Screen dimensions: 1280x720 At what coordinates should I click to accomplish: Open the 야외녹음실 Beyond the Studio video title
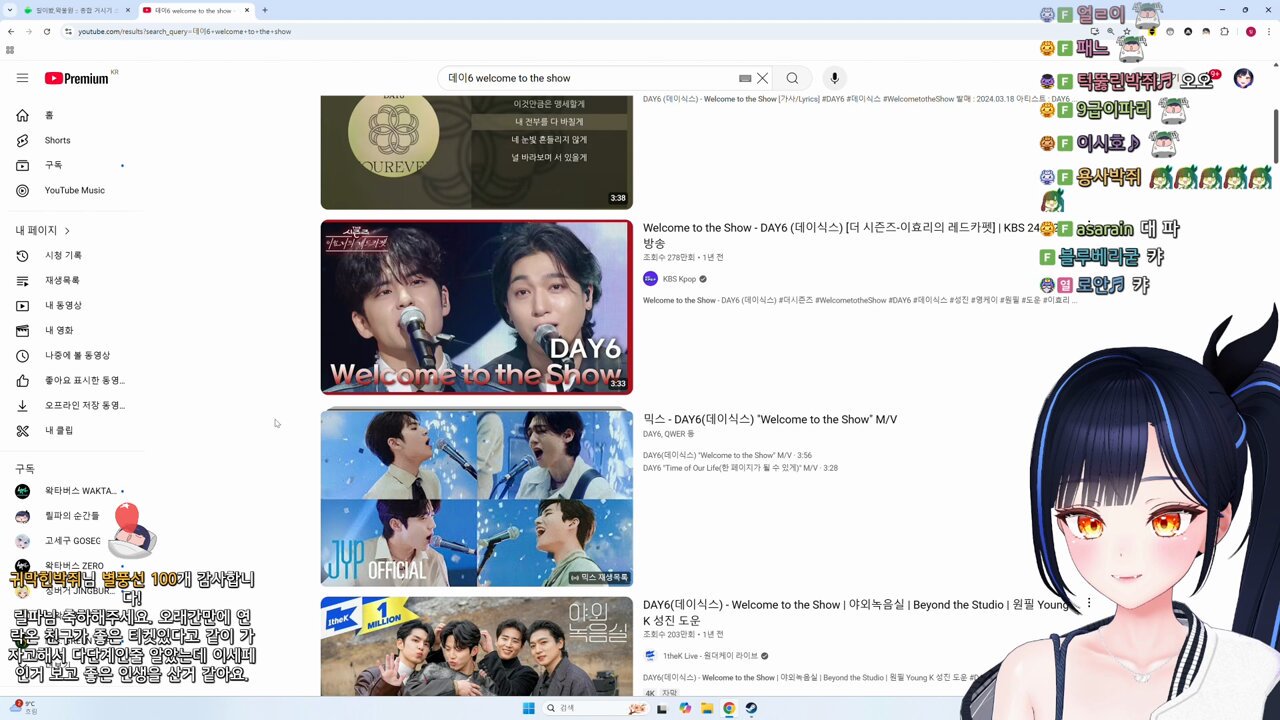coord(858,612)
